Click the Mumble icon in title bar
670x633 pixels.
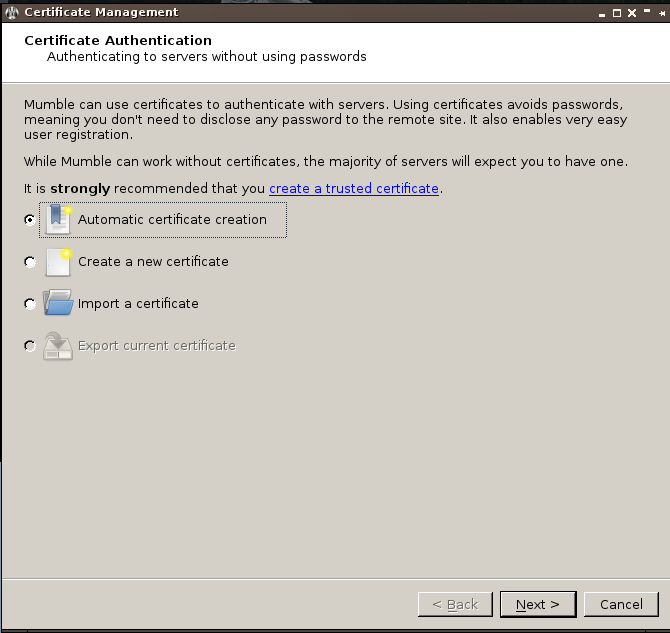coord(12,12)
